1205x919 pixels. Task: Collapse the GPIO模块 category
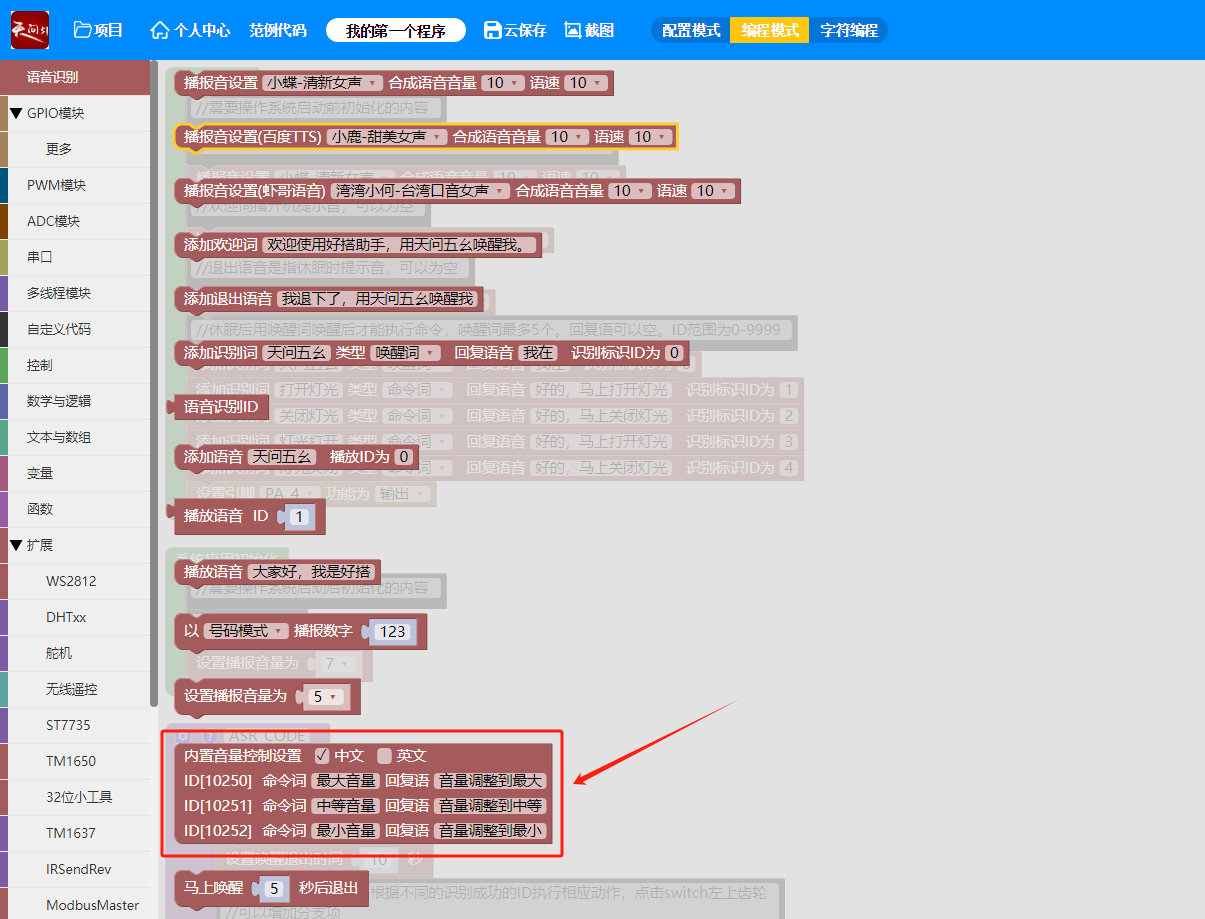pyautogui.click(x=16, y=113)
